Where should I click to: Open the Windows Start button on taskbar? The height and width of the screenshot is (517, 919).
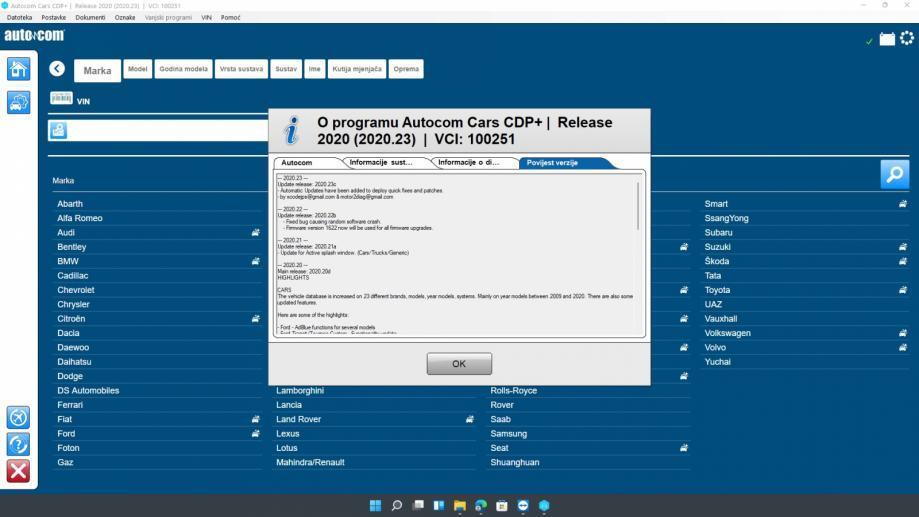tap(375, 505)
